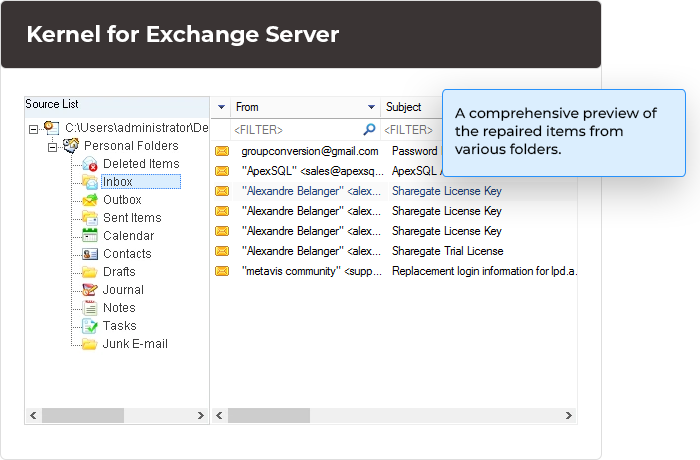Click the envelope icon for the ApexSQL email
The height and width of the screenshot is (460, 700).
(222, 171)
